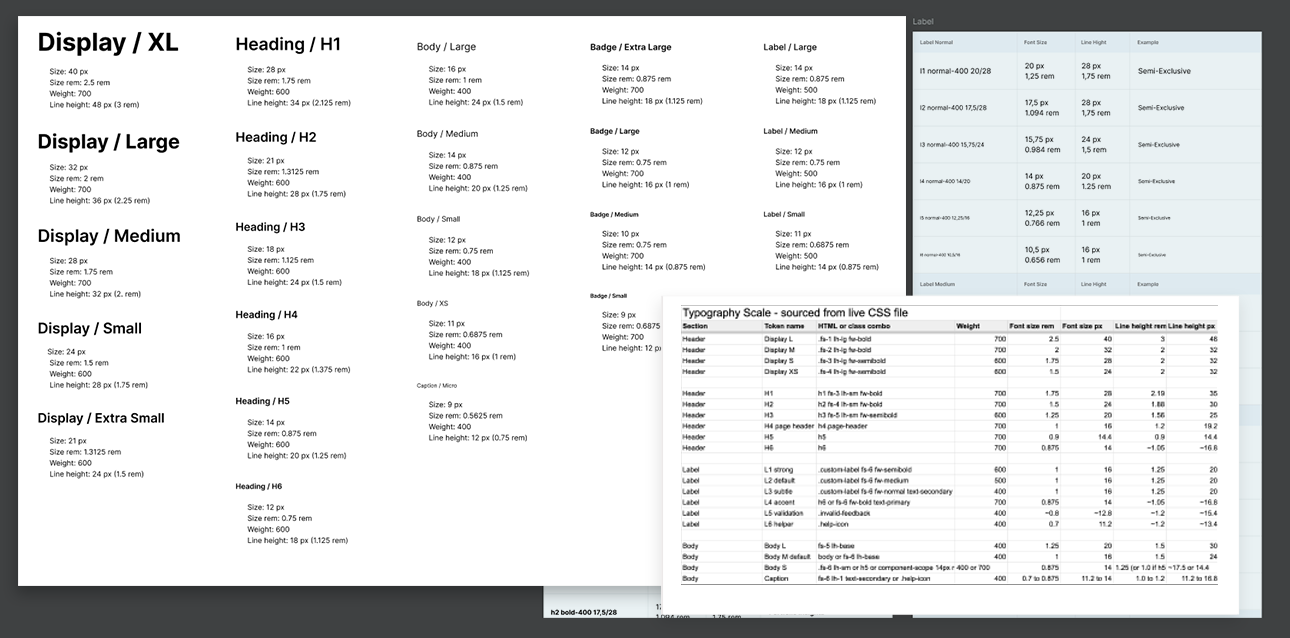
Task: Select the "Heading / H5" title
Action: click(262, 401)
